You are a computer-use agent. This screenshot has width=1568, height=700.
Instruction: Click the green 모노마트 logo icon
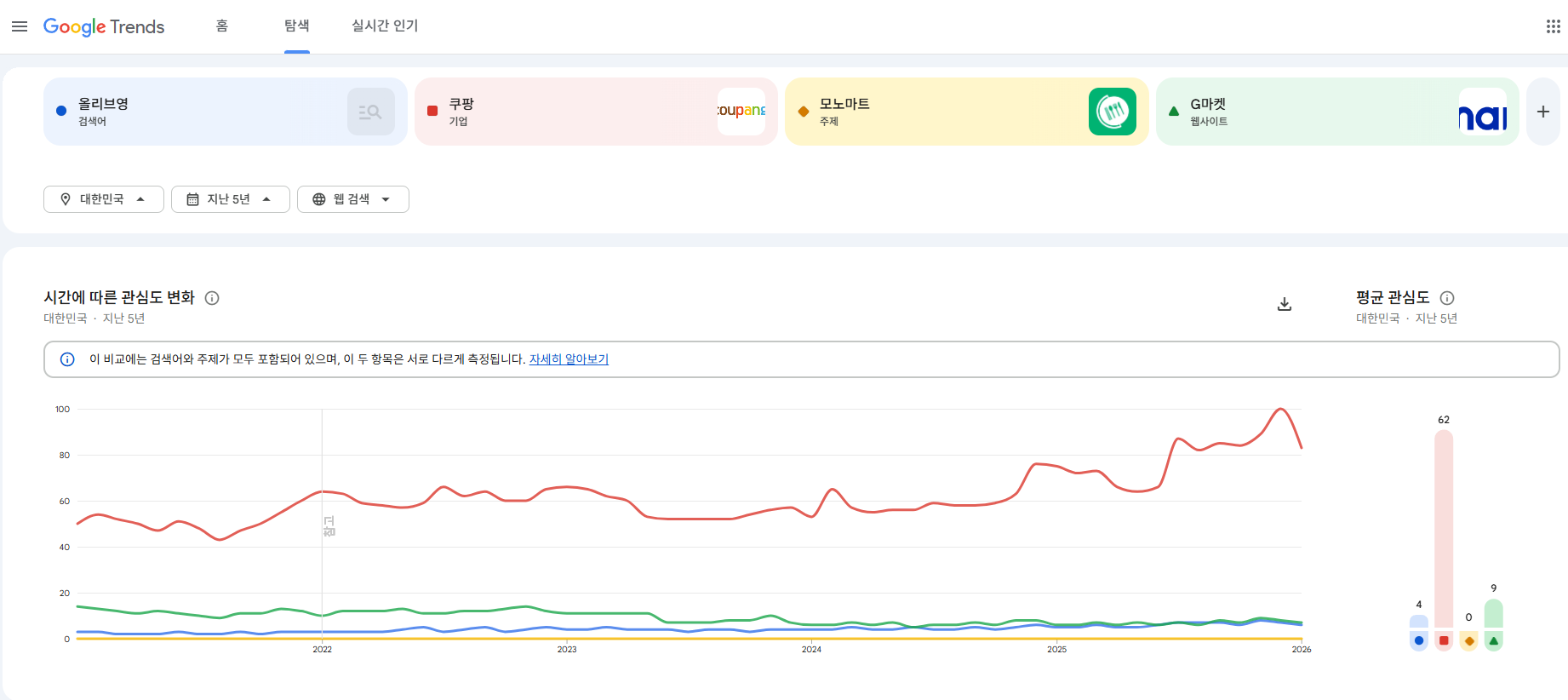[1112, 112]
